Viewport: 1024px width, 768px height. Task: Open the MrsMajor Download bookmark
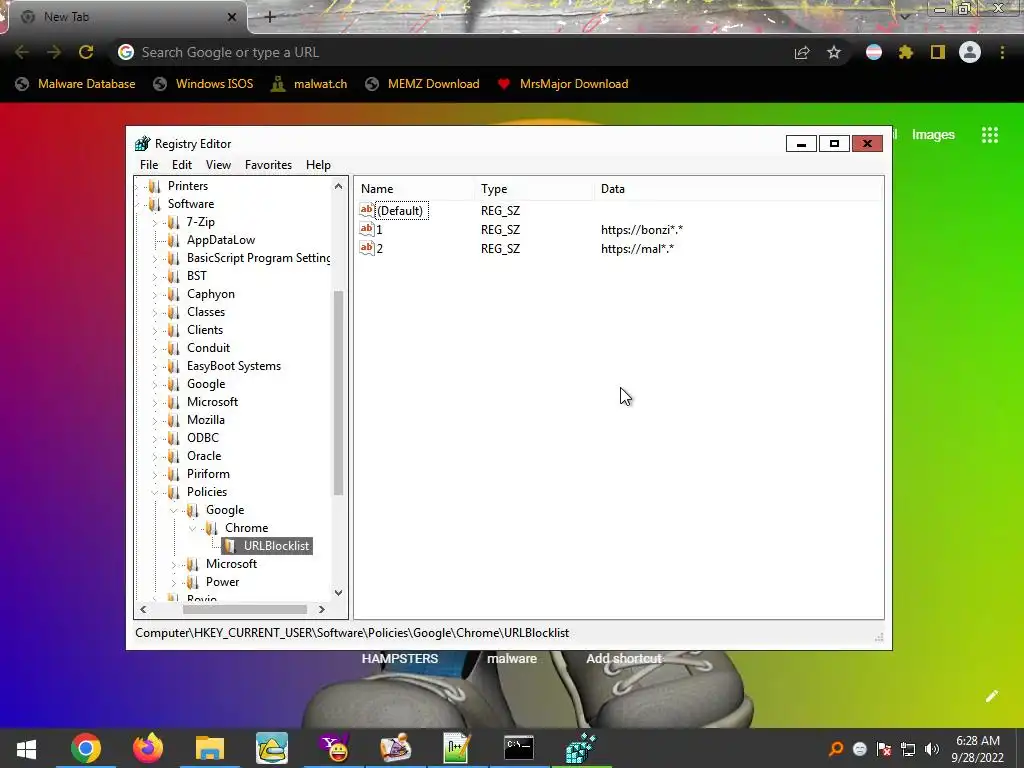tap(562, 84)
